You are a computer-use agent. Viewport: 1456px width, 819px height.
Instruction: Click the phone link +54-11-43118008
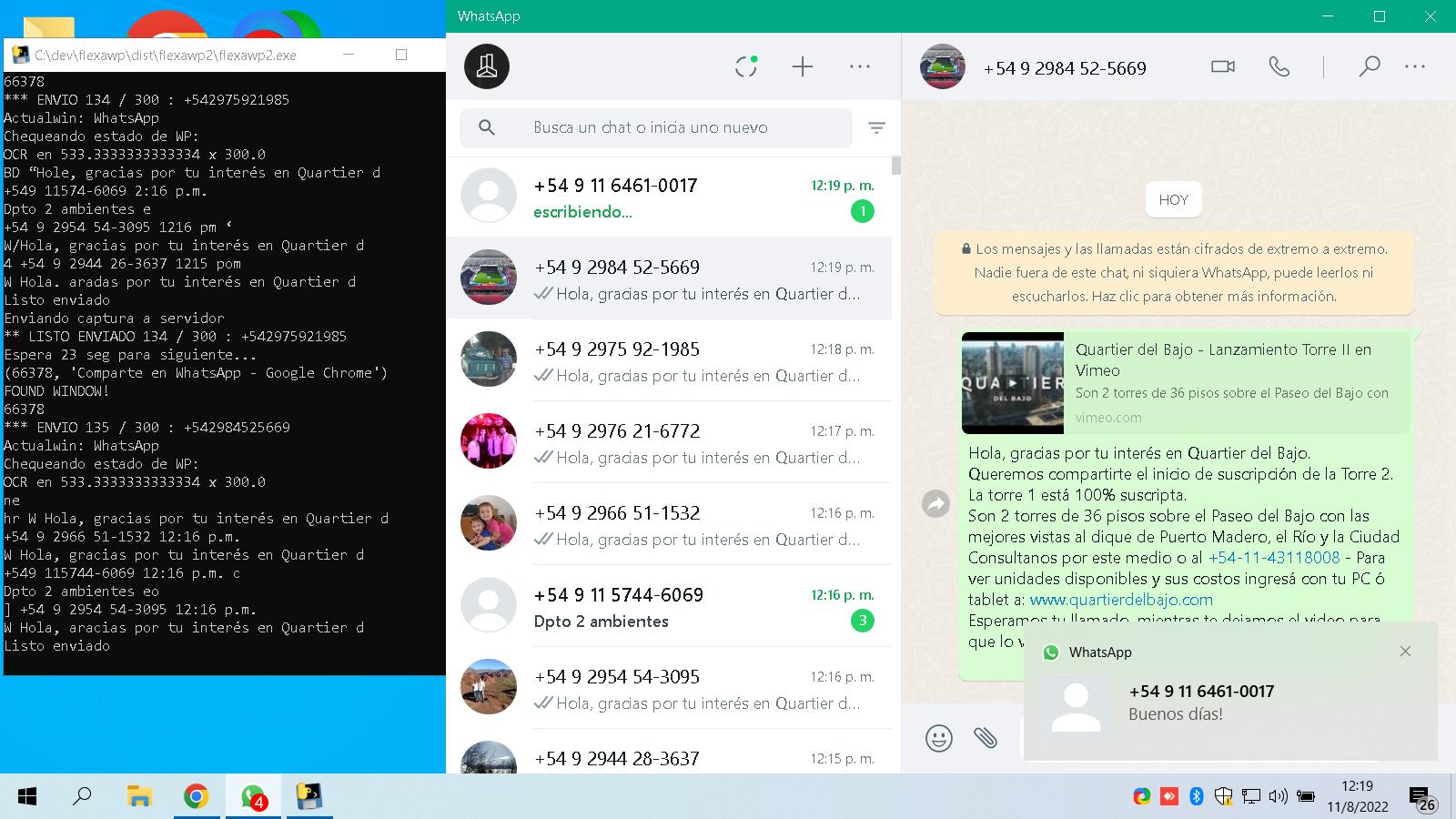1274,558
